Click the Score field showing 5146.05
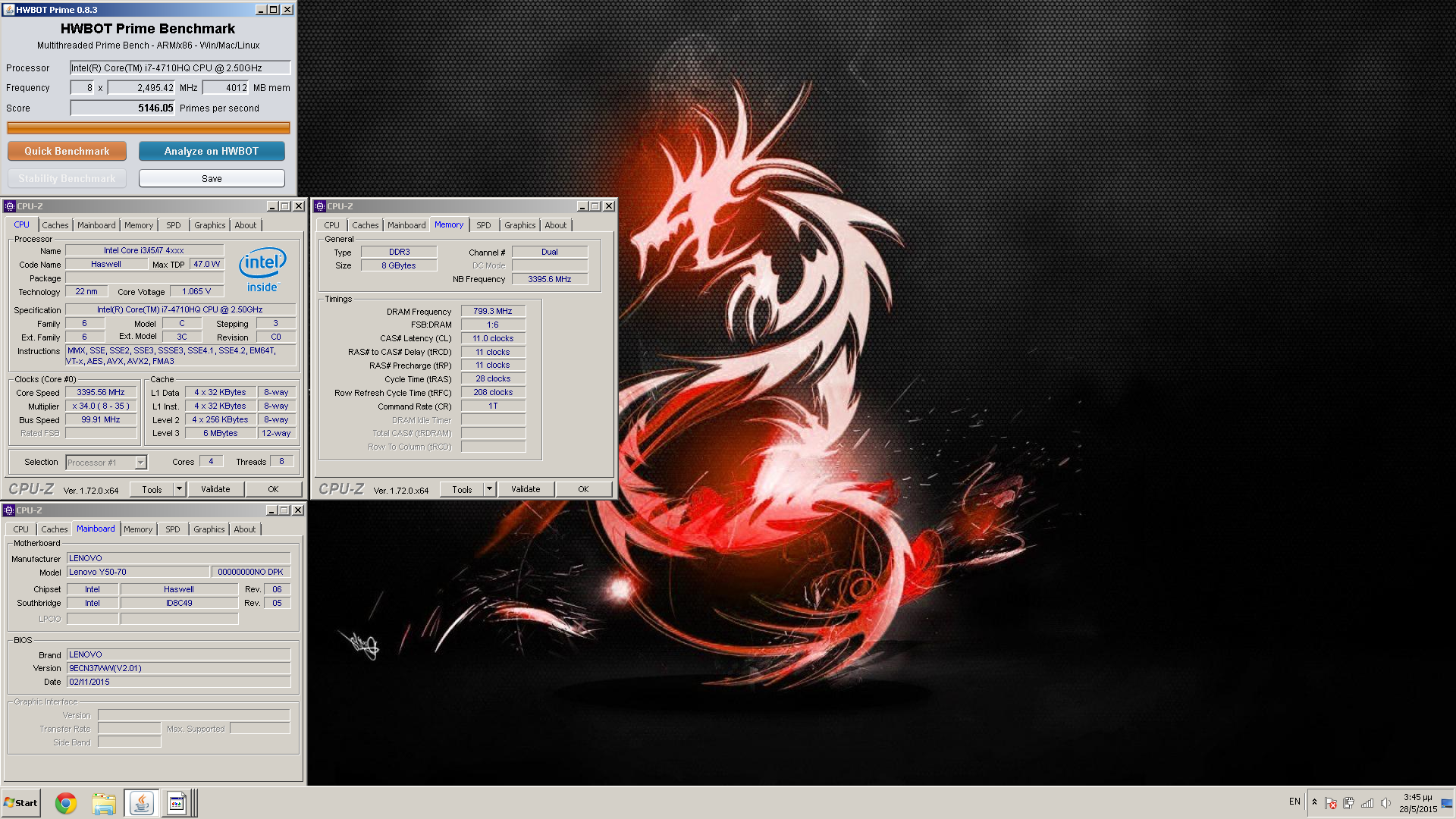This screenshot has width=1456, height=819. click(x=123, y=108)
